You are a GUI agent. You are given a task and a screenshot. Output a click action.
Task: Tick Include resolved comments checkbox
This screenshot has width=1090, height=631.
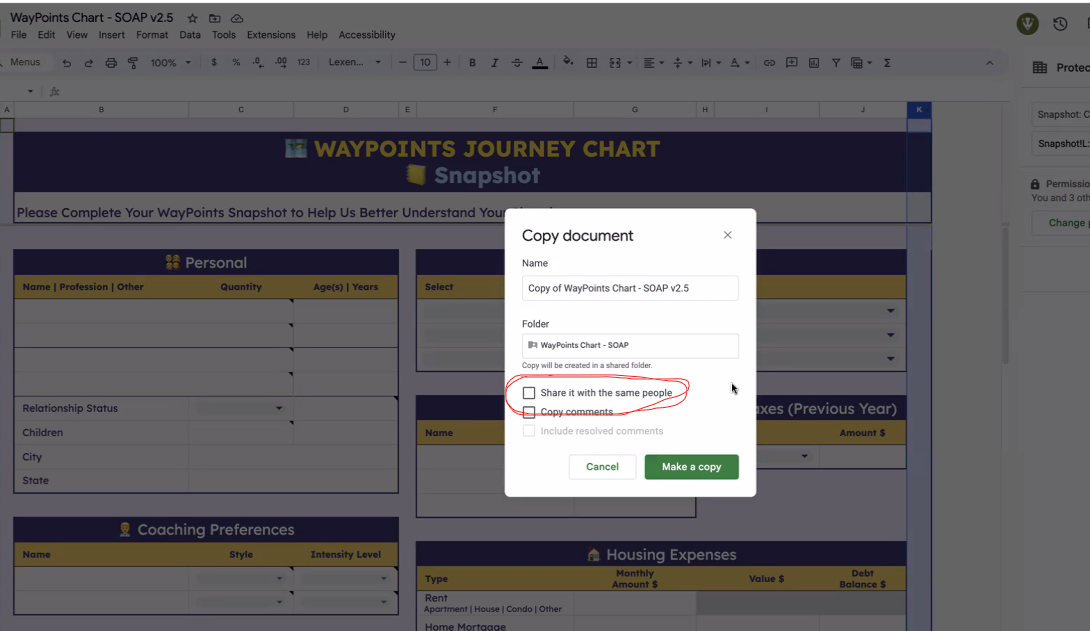pos(529,431)
